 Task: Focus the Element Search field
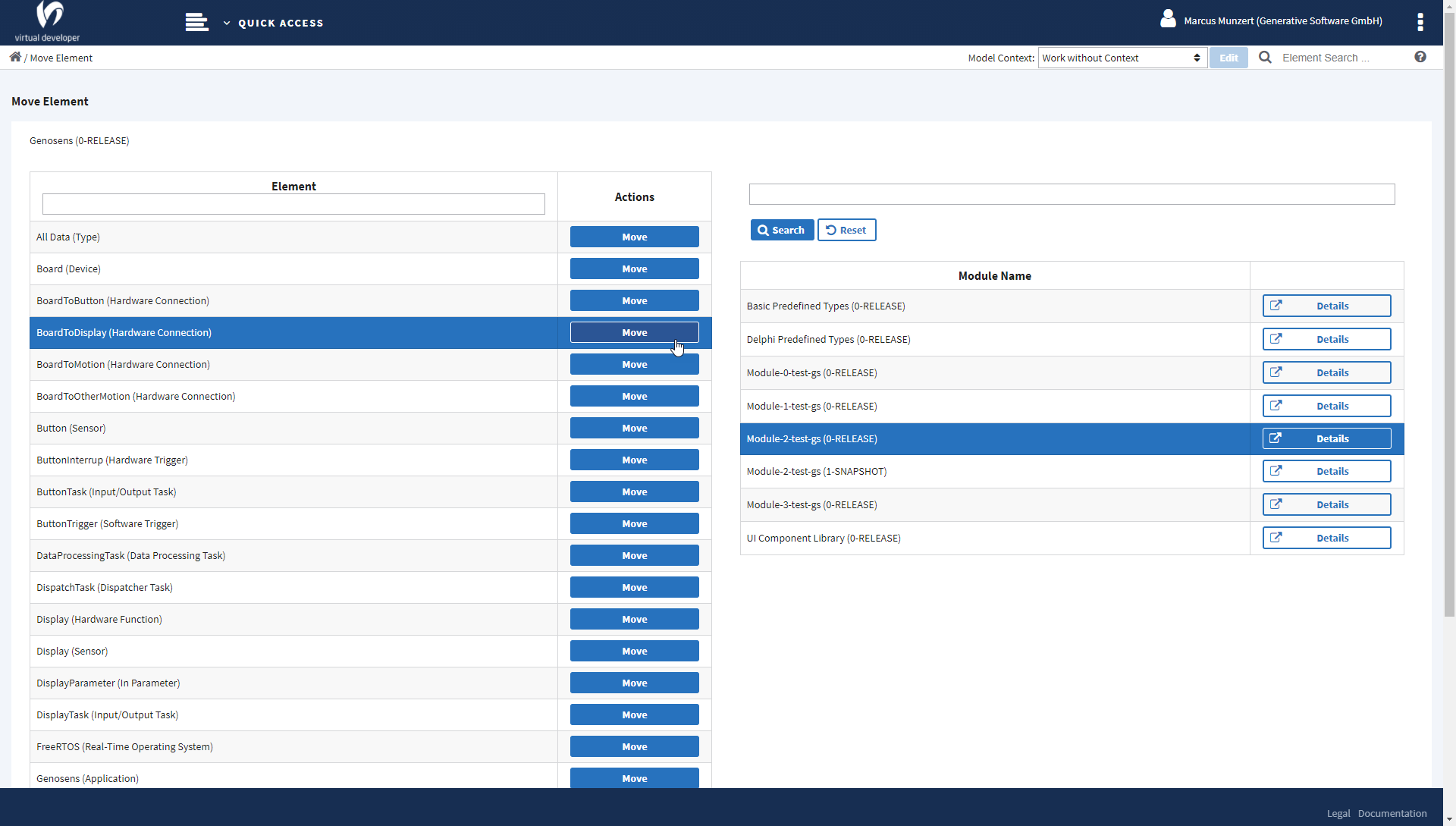(x=1342, y=58)
